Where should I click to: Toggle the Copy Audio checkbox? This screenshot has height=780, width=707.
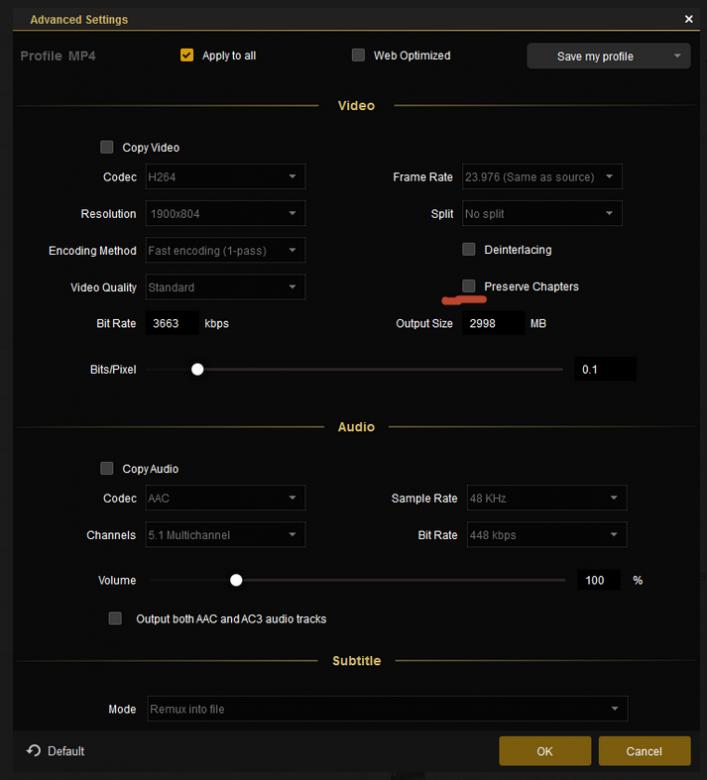tap(107, 468)
